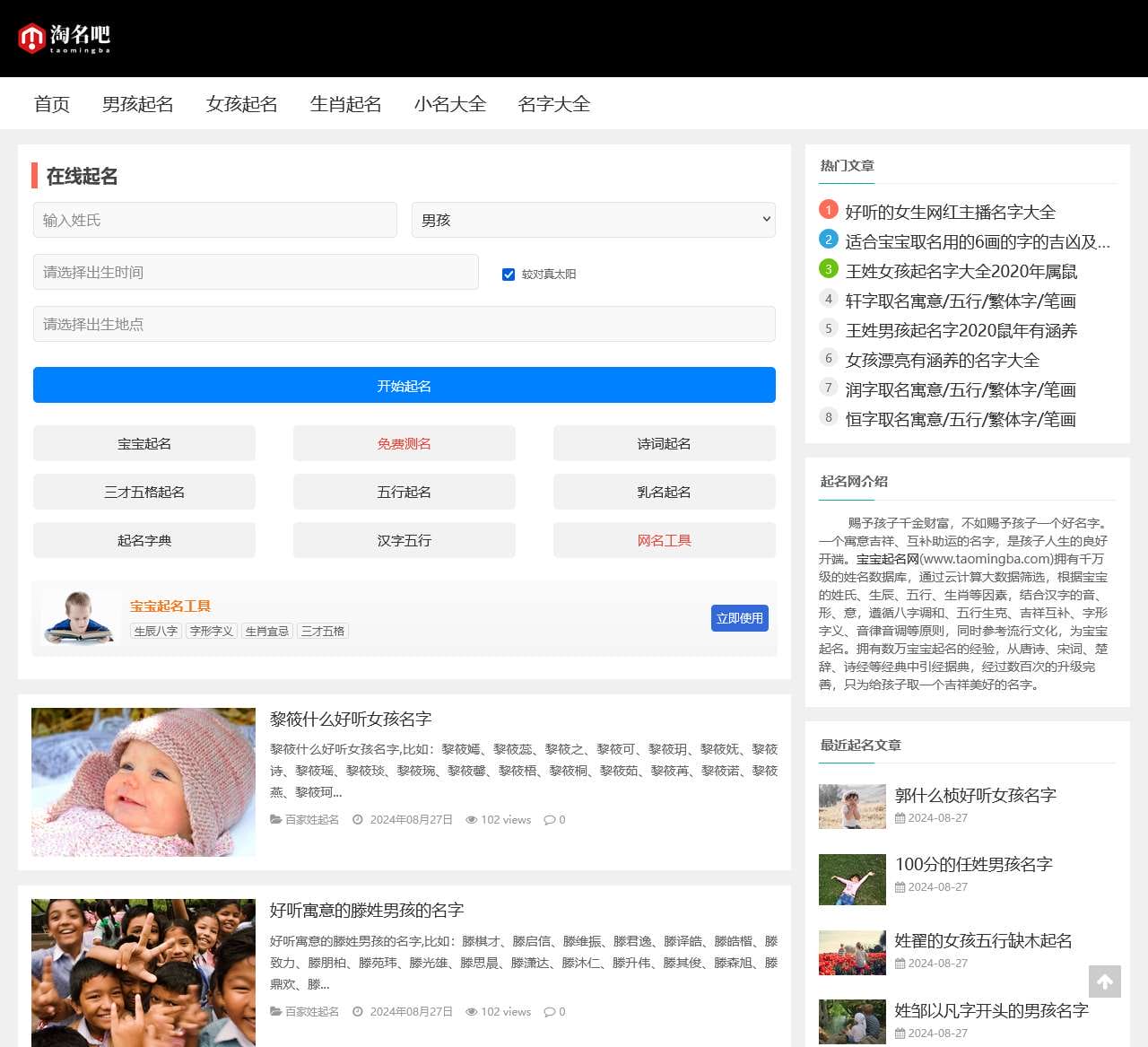The image size is (1148, 1047).
Task: Open the baby in pink hat thumbnail
Action: click(x=143, y=781)
